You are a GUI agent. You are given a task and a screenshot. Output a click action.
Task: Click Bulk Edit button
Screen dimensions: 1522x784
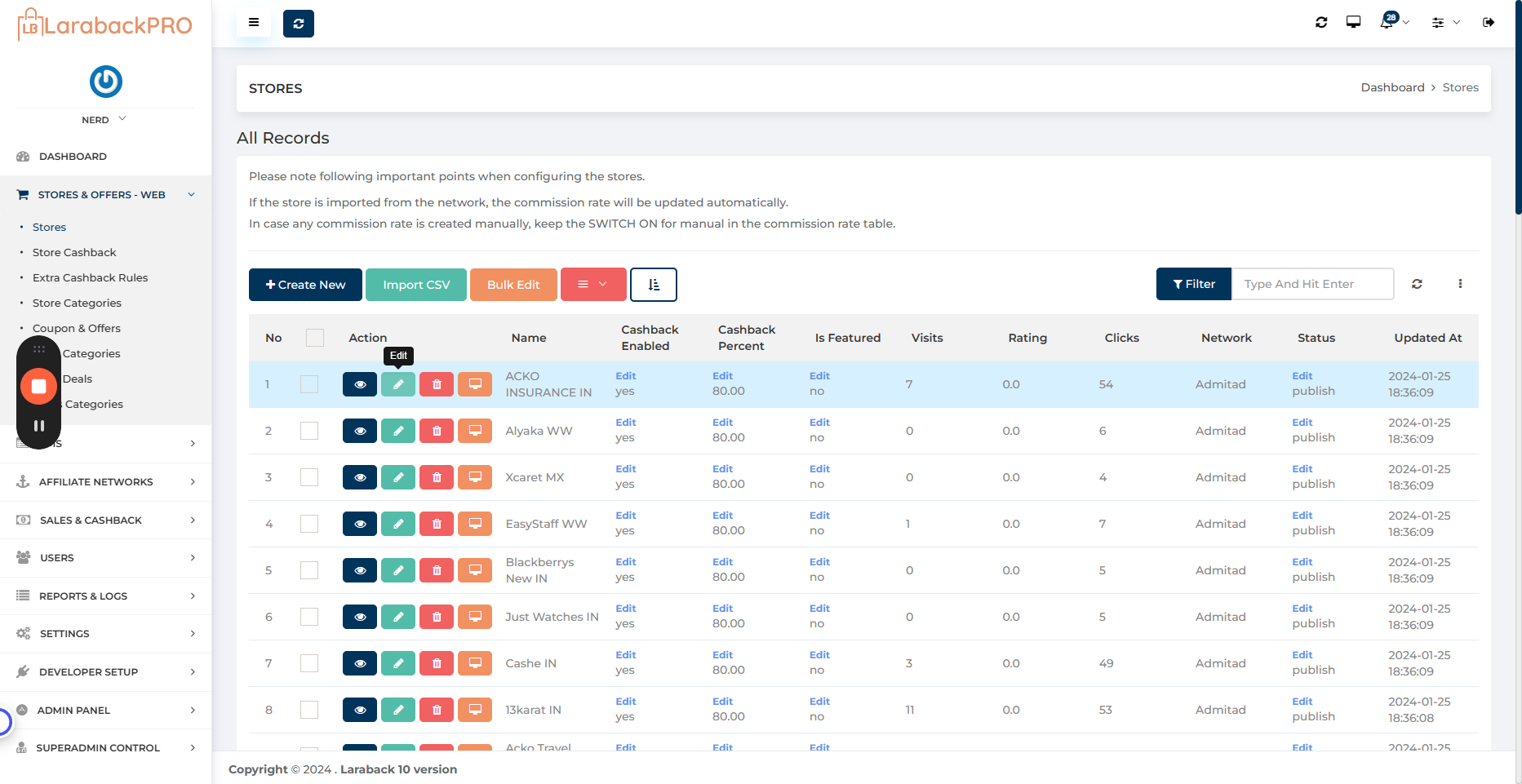513,285
